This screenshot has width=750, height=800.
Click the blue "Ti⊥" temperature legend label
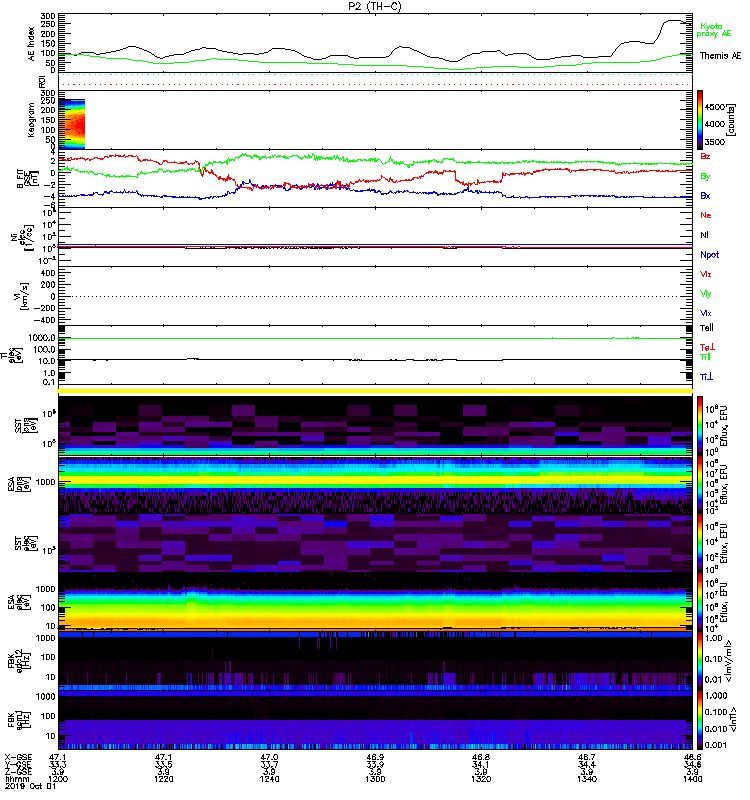[x=706, y=377]
